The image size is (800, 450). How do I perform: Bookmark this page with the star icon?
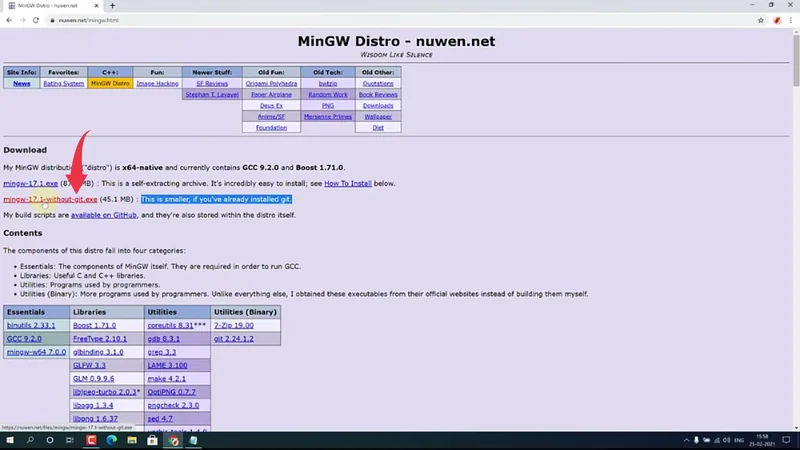(758, 20)
